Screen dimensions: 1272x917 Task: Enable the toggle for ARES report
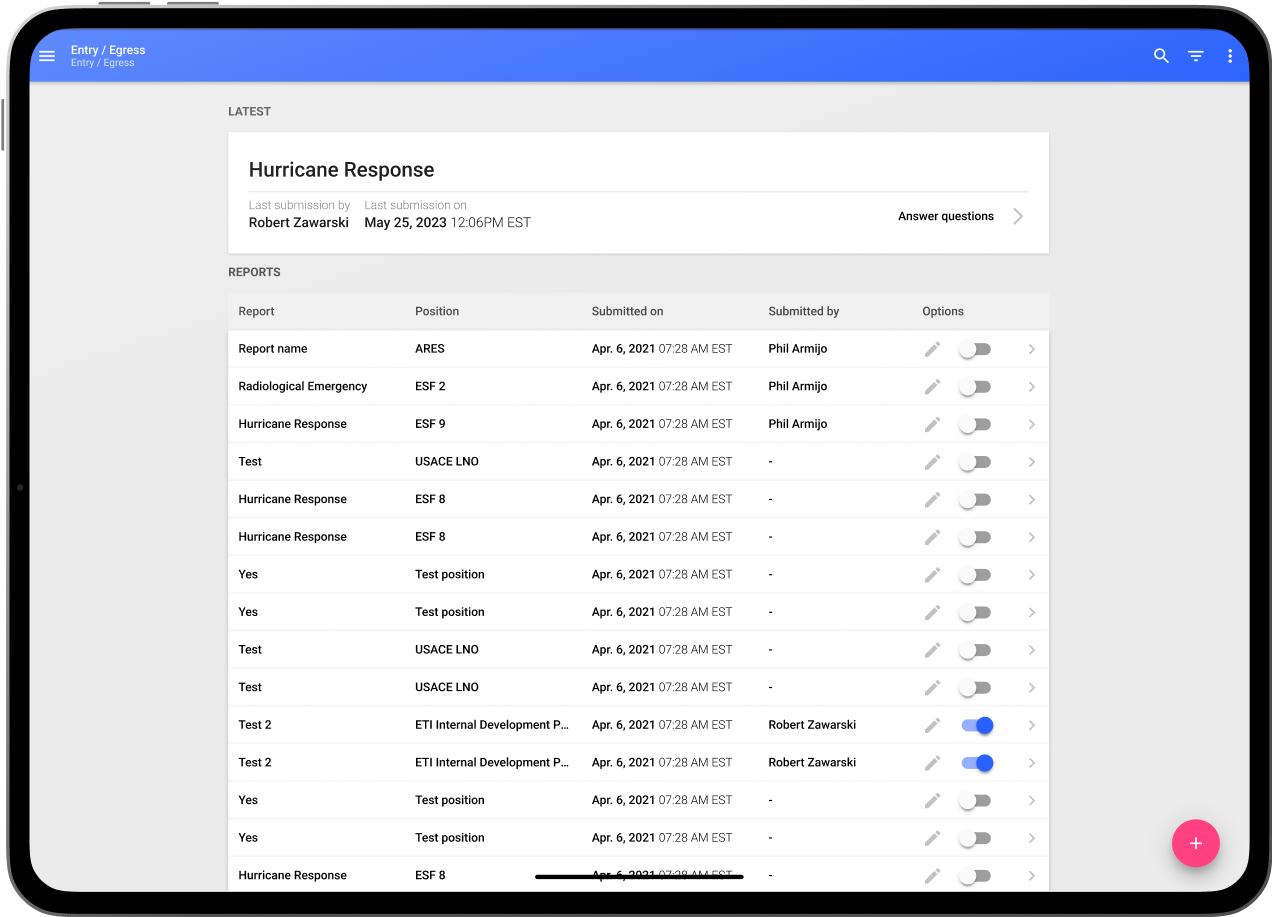click(x=974, y=349)
